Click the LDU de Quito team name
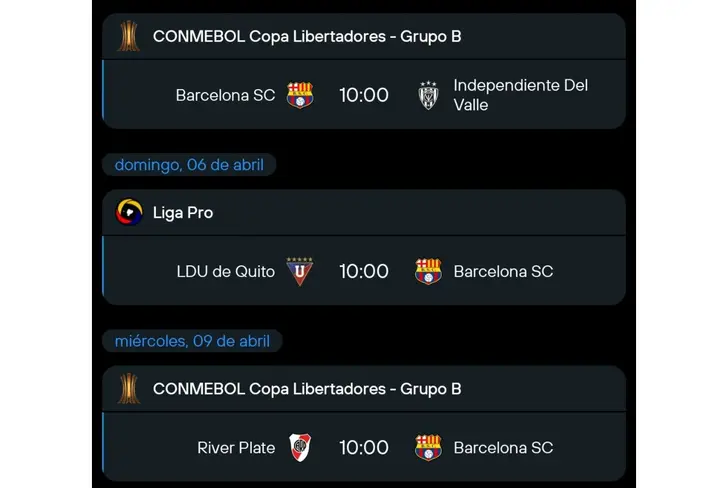 (226, 272)
